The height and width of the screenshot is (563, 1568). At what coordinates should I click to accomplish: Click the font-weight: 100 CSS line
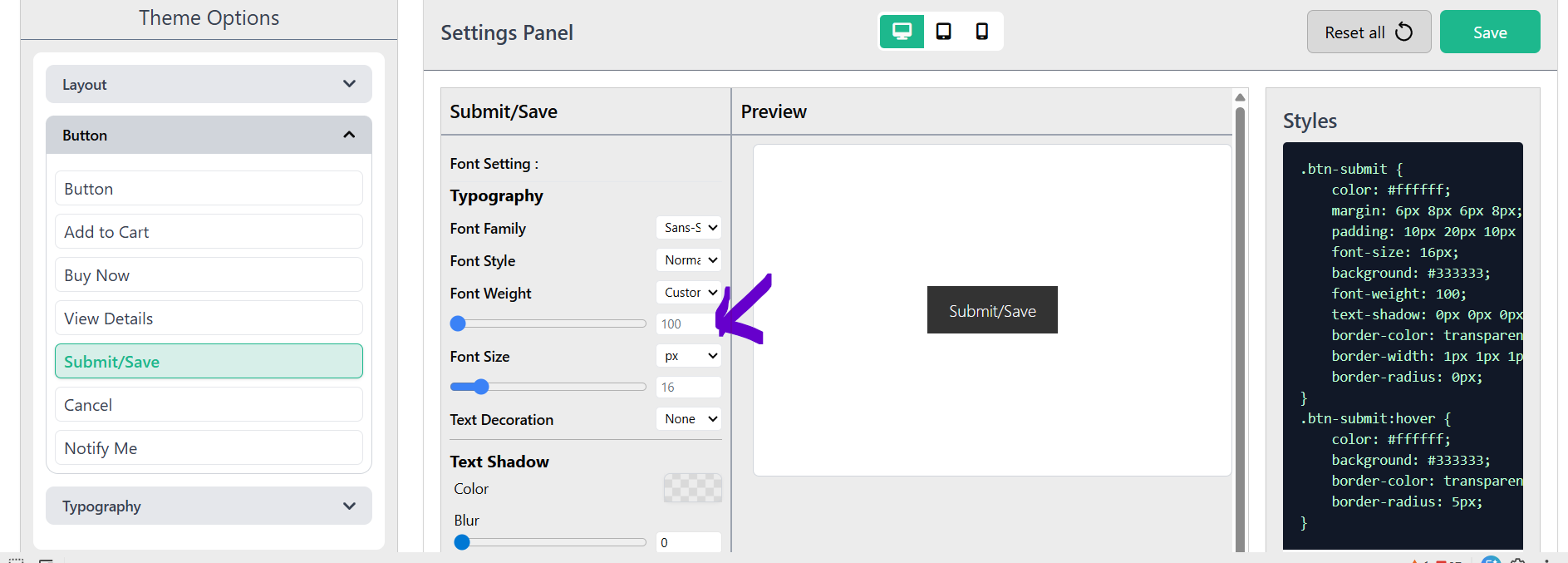point(1398,294)
